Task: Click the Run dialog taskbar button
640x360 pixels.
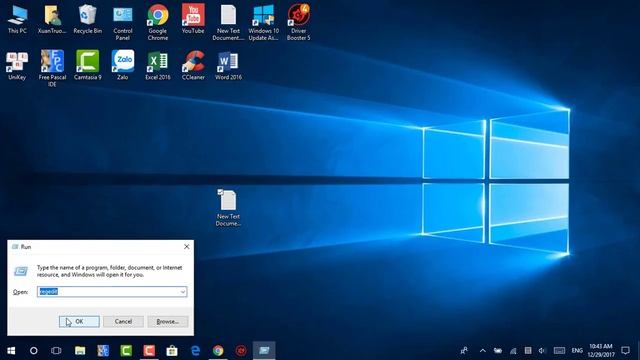Action: (x=264, y=351)
